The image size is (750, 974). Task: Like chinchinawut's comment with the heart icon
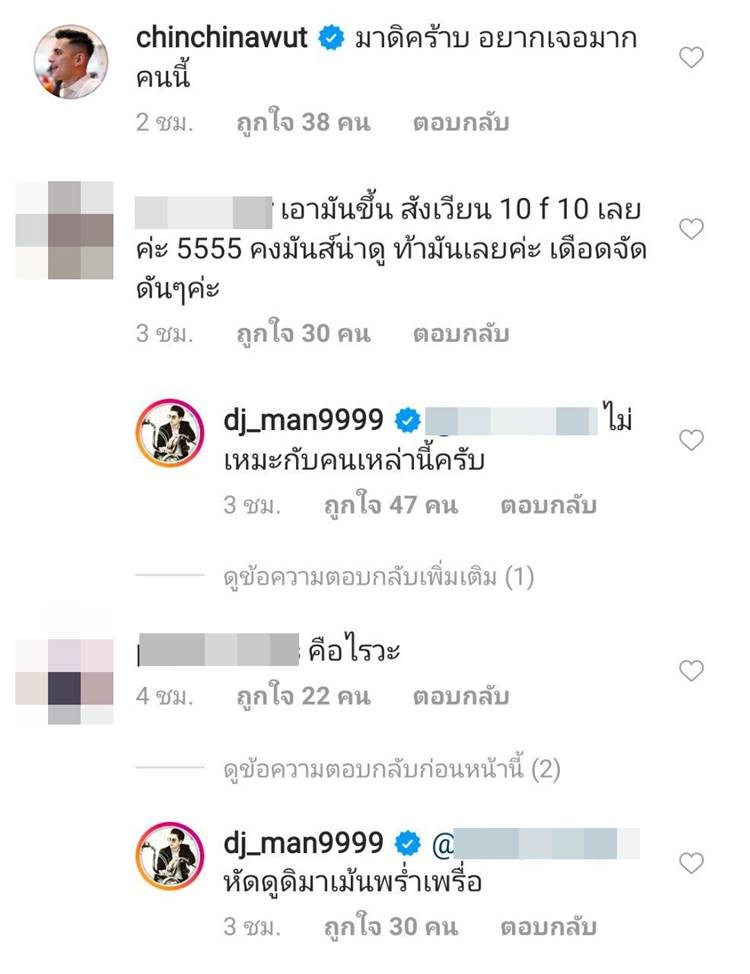pos(690,57)
